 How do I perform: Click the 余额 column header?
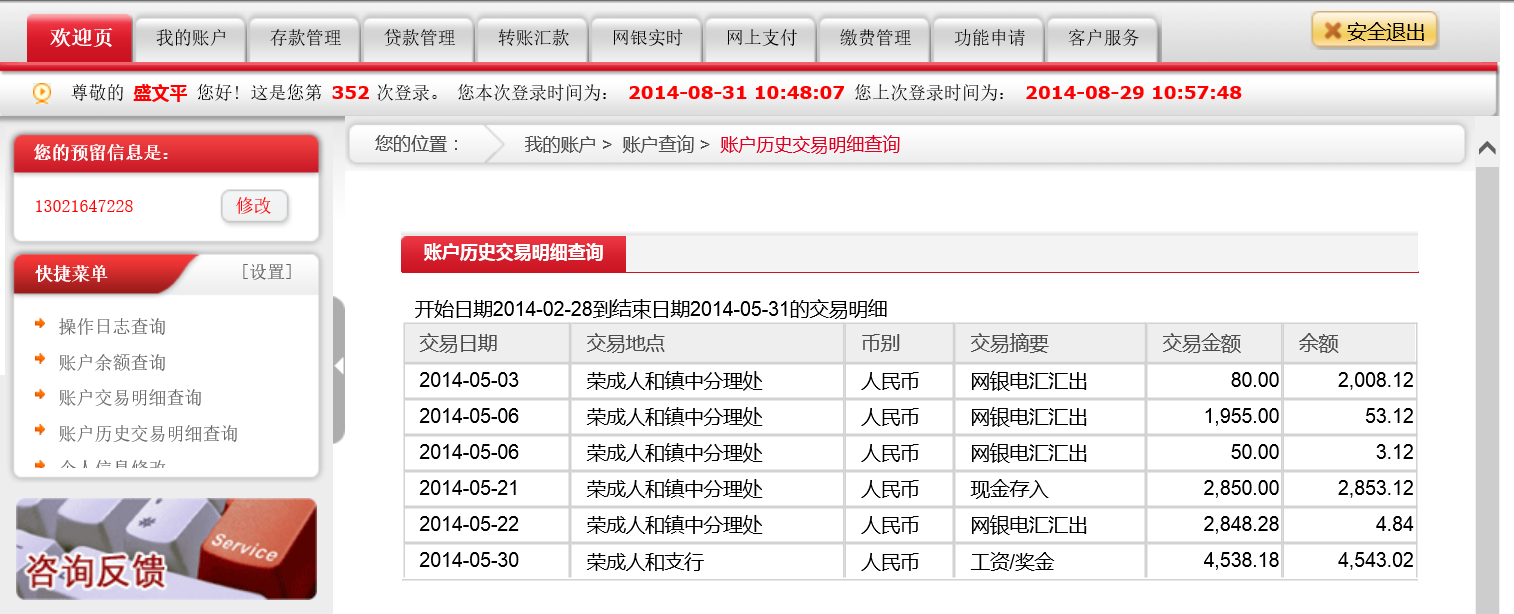(x=1350, y=344)
